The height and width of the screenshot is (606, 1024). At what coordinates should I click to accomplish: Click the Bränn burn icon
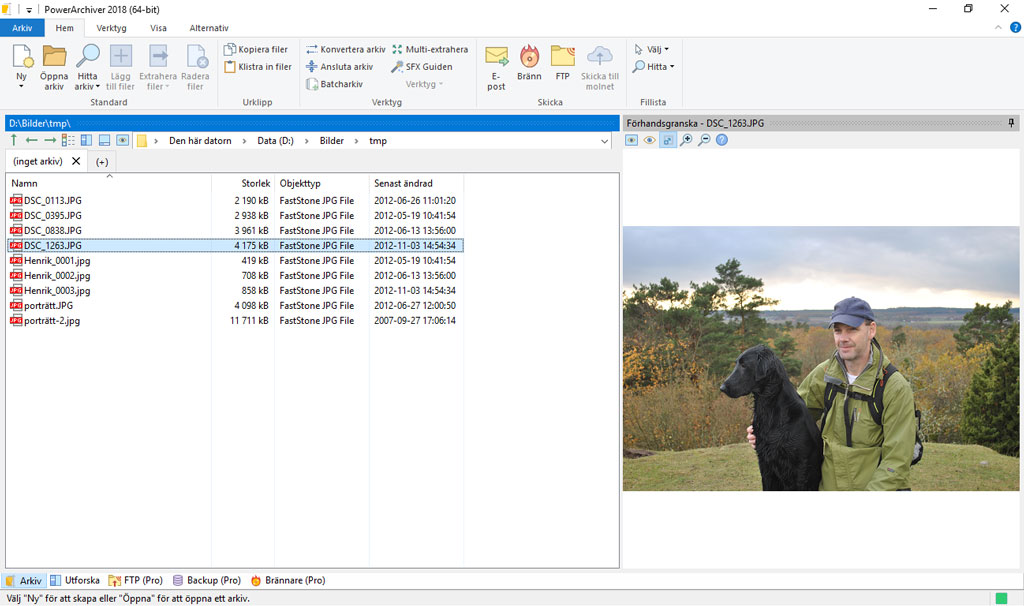coord(529,56)
